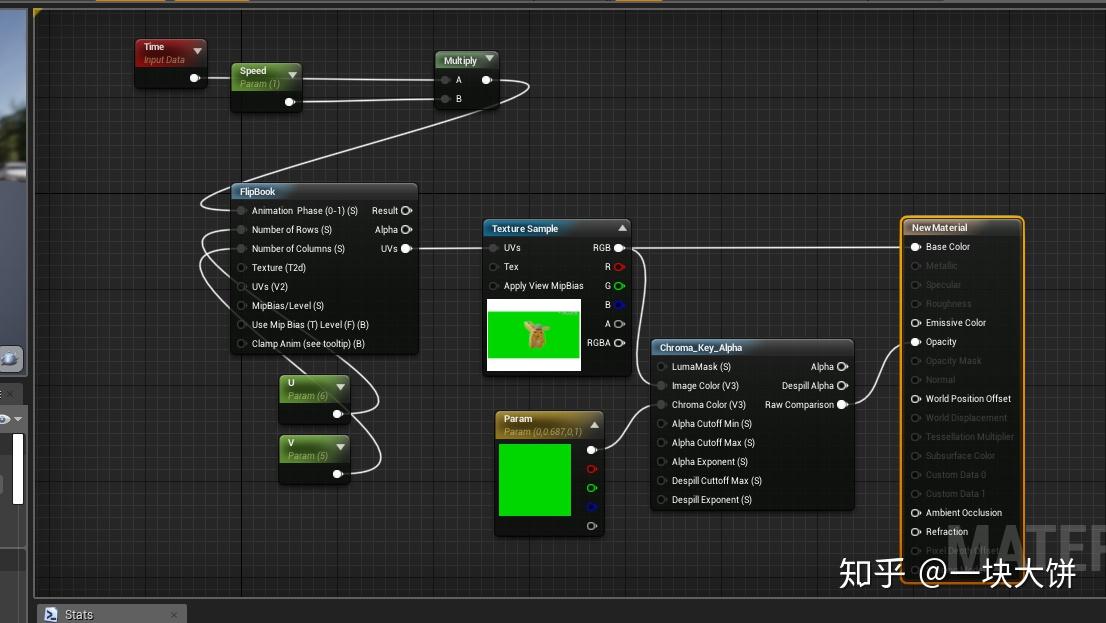Click the Raw Comparison output pin

point(844,404)
